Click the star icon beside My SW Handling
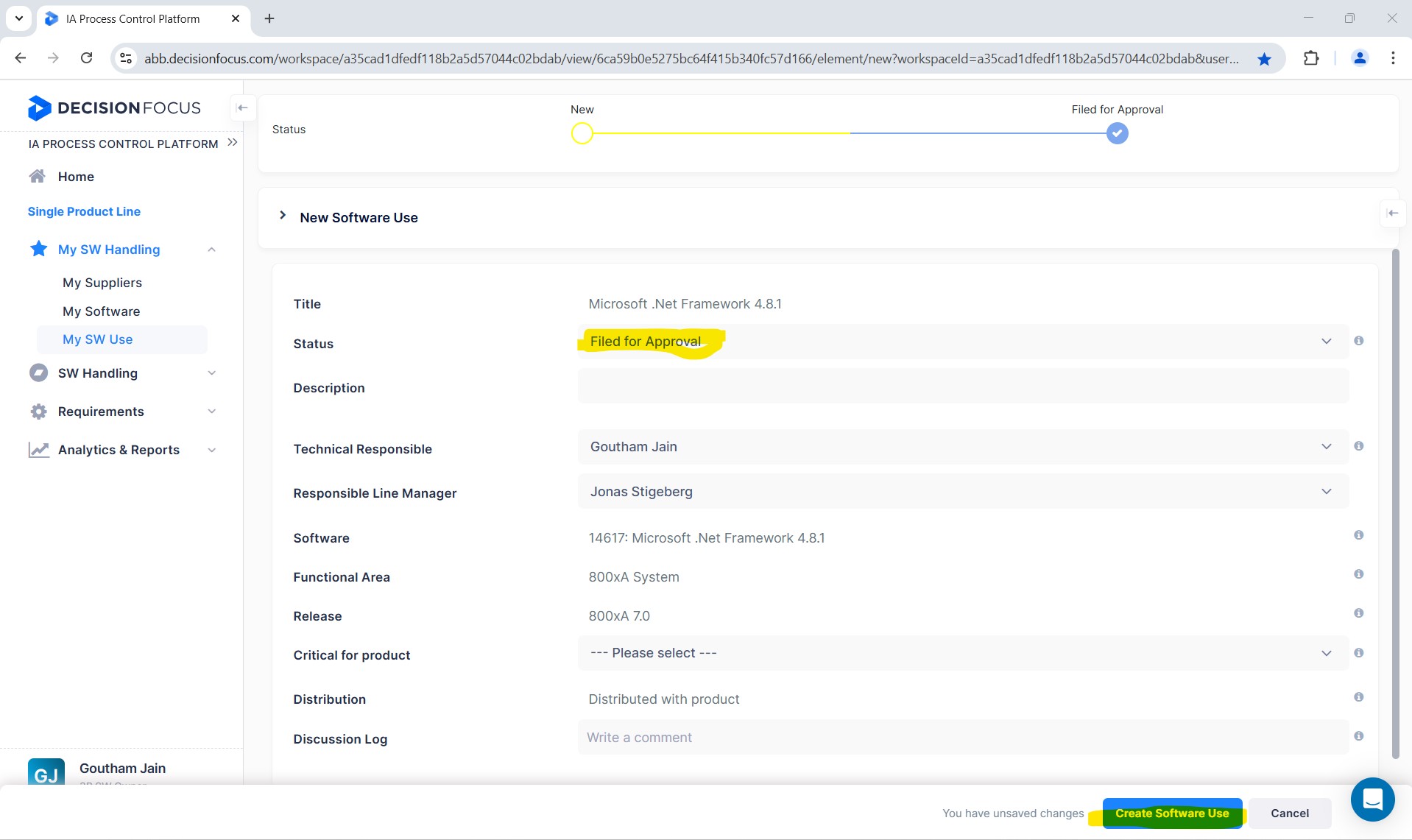Viewport: 1412px width, 840px height. 38,249
